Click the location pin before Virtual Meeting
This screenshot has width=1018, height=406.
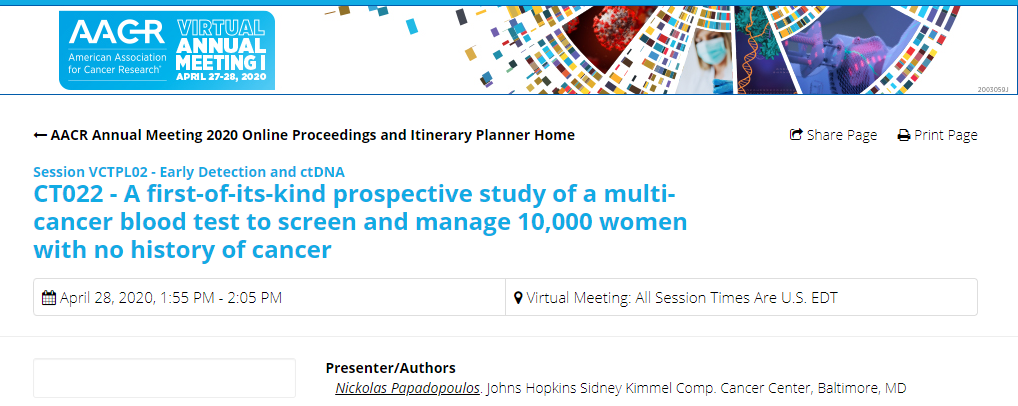(518, 298)
